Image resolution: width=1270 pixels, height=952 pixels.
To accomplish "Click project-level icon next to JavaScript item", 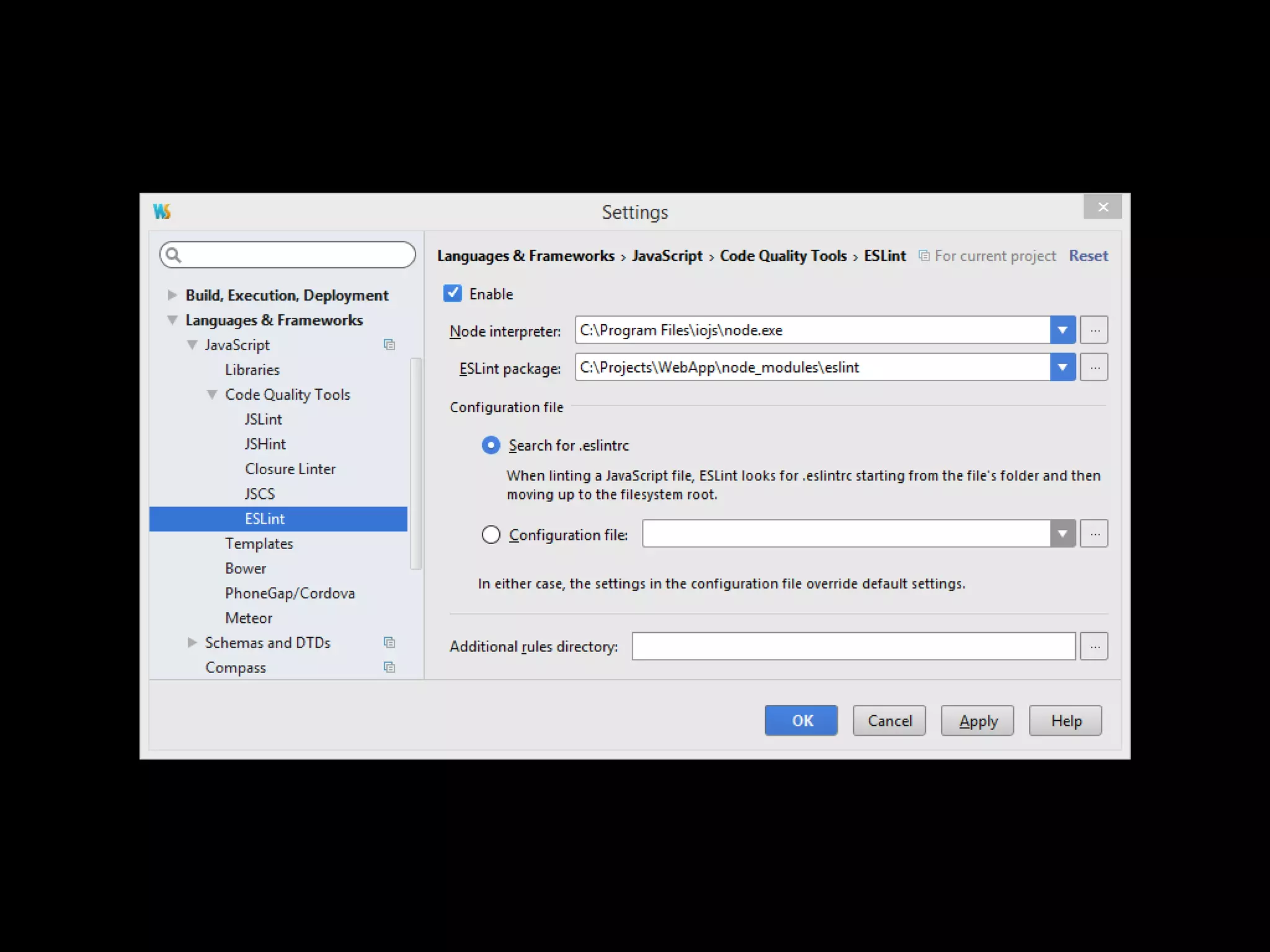I will point(389,345).
